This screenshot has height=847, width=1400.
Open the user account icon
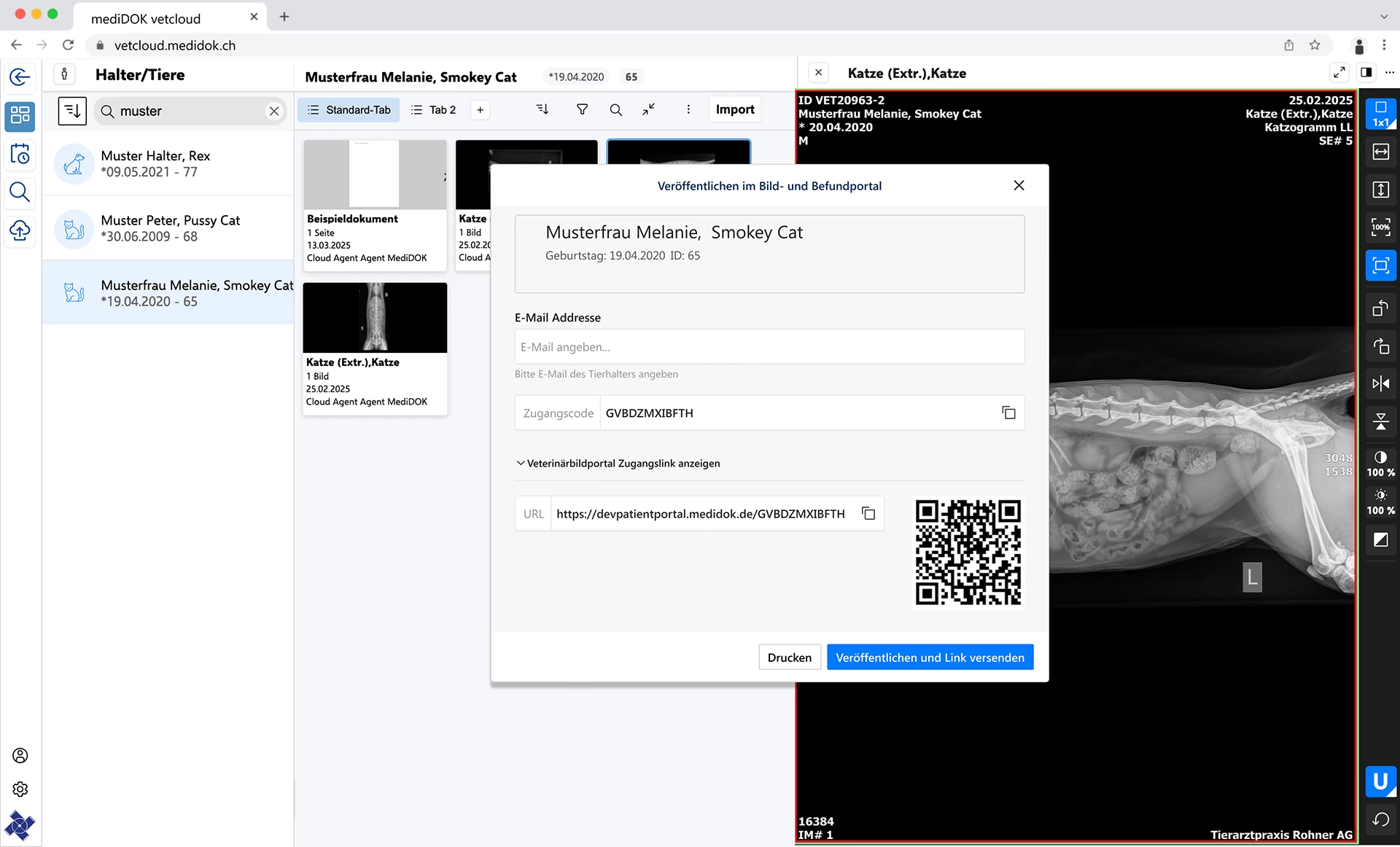coord(20,755)
